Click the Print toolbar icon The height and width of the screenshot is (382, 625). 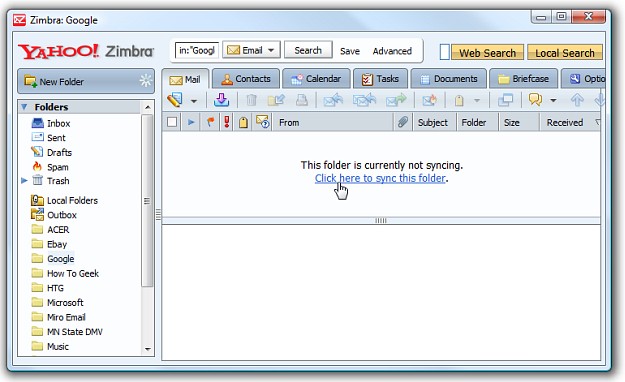coord(302,100)
